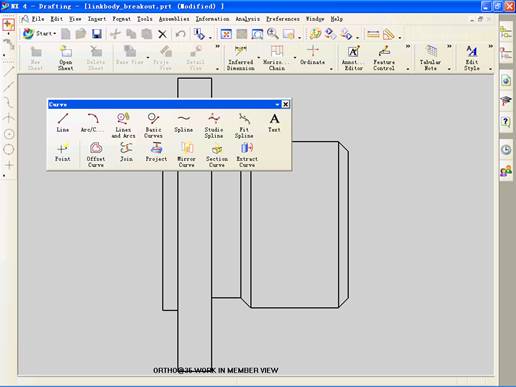This screenshot has height=387, width=516.
Task: Close the Curve floating toolbar
Action: click(286, 104)
